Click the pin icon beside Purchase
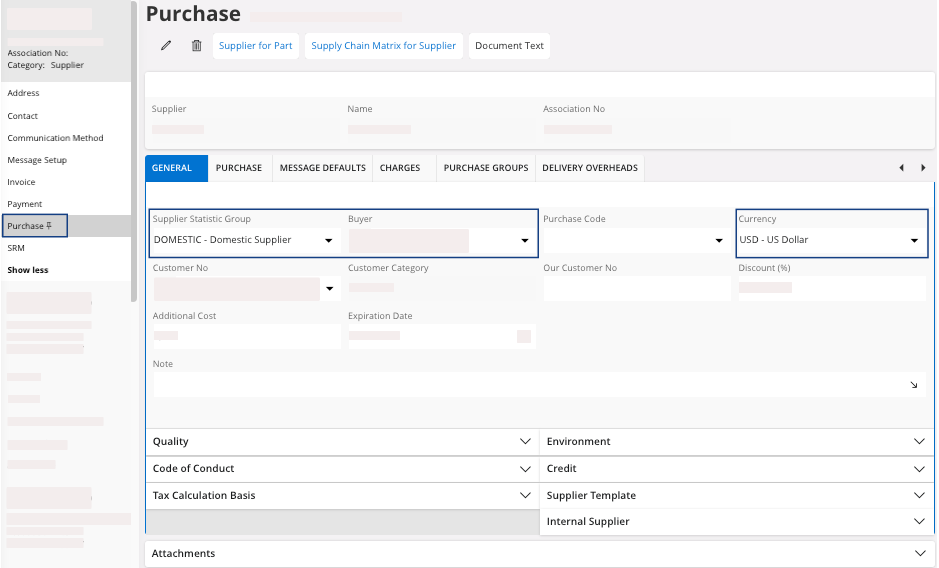 pos(49,226)
